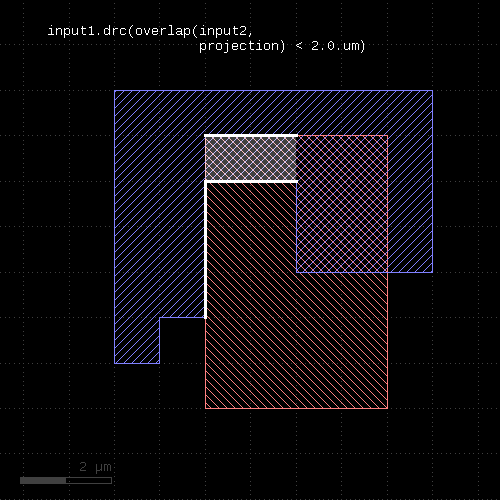Click the black notch under the blue polygon
The height and width of the screenshot is (500, 500).
coord(182,340)
